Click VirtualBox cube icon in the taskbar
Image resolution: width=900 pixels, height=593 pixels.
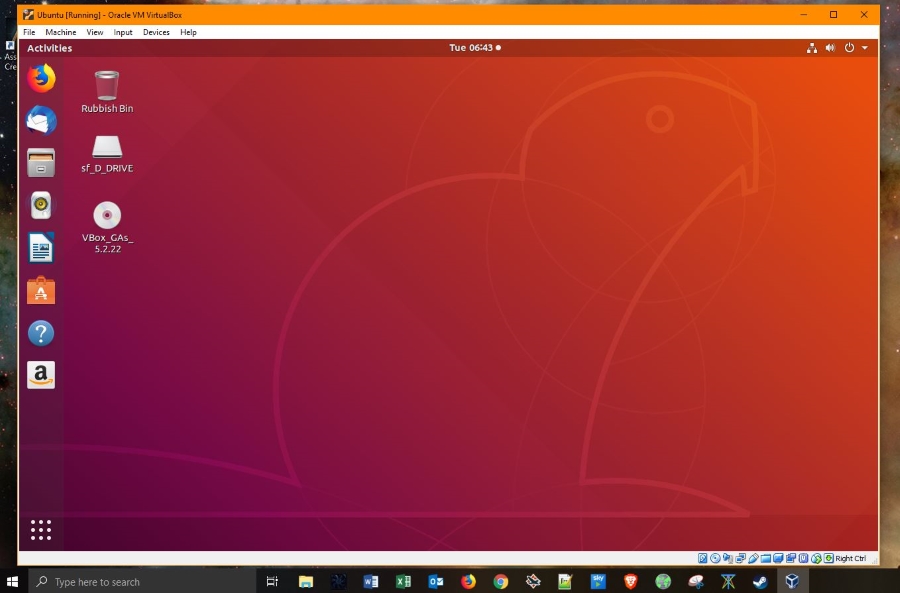coord(793,582)
